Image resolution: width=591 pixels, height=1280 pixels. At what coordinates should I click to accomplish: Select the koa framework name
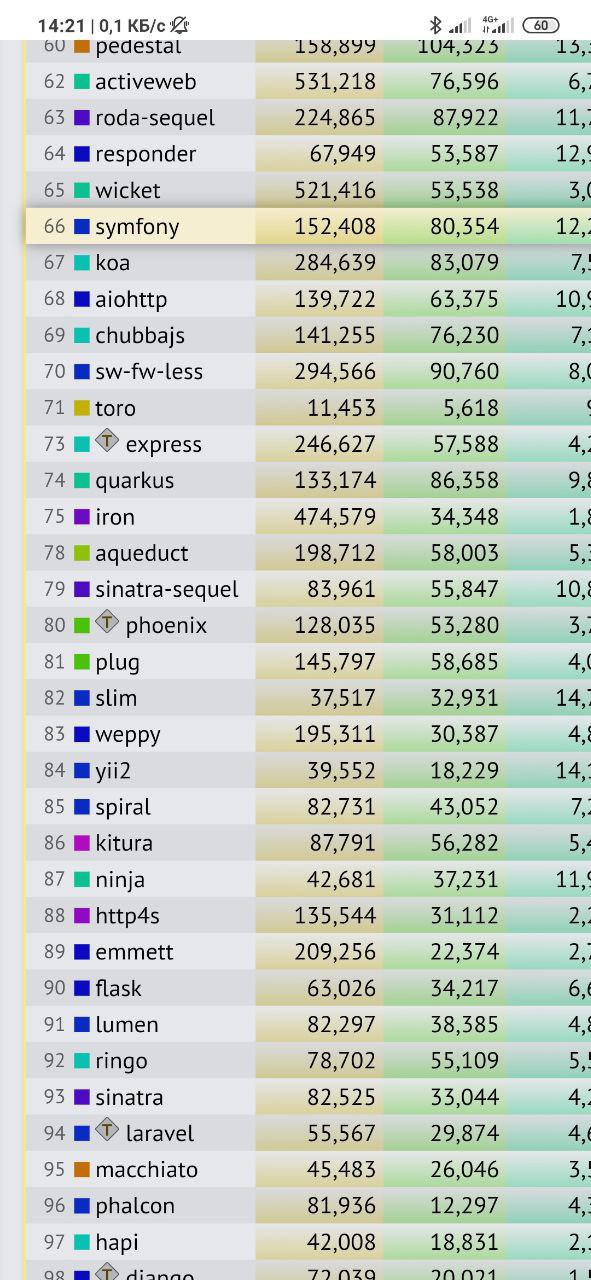click(113, 263)
